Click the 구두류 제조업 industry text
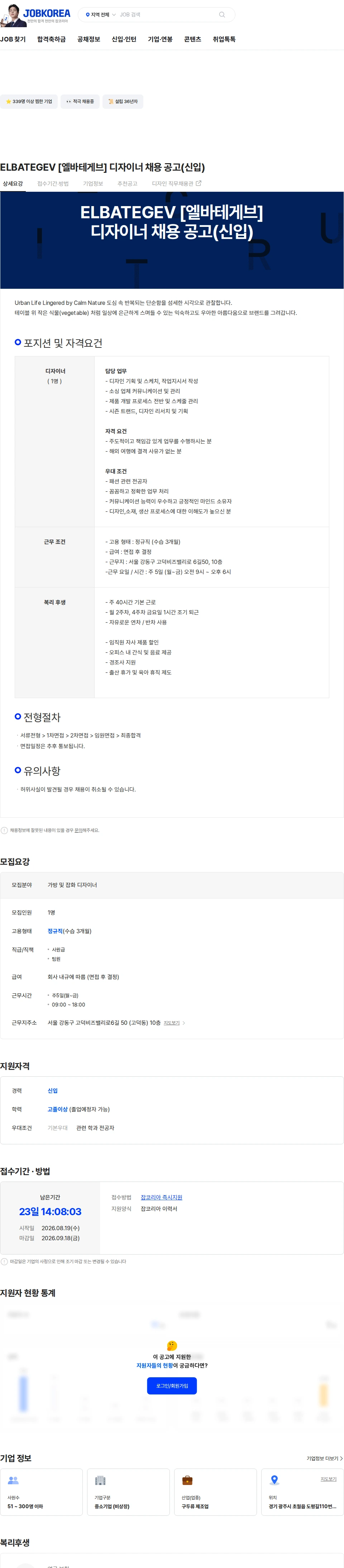This screenshot has height=1568, width=344. 195,1506
